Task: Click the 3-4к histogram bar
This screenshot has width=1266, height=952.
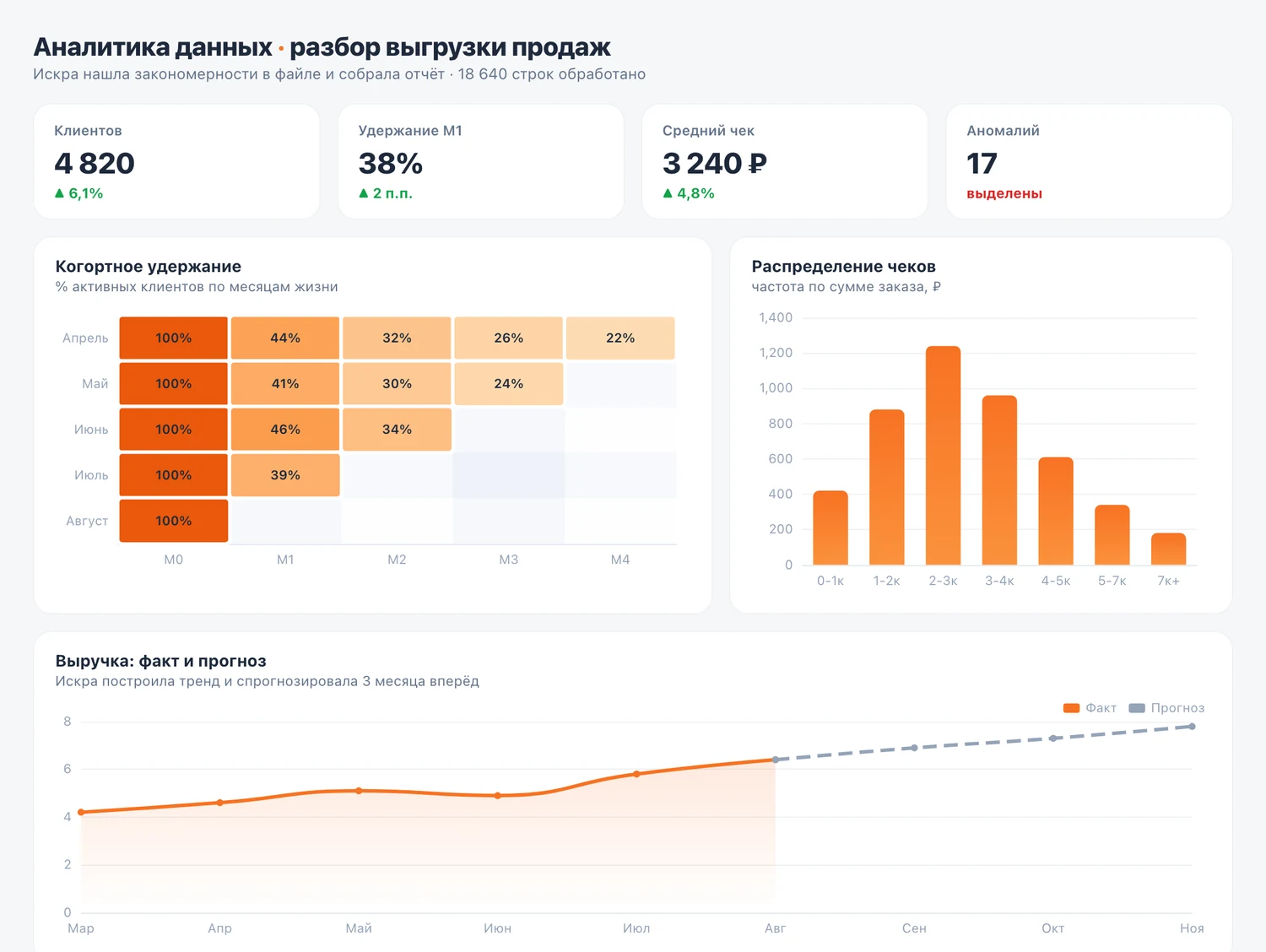Action: pyautogui.click(x=999, y=480)
